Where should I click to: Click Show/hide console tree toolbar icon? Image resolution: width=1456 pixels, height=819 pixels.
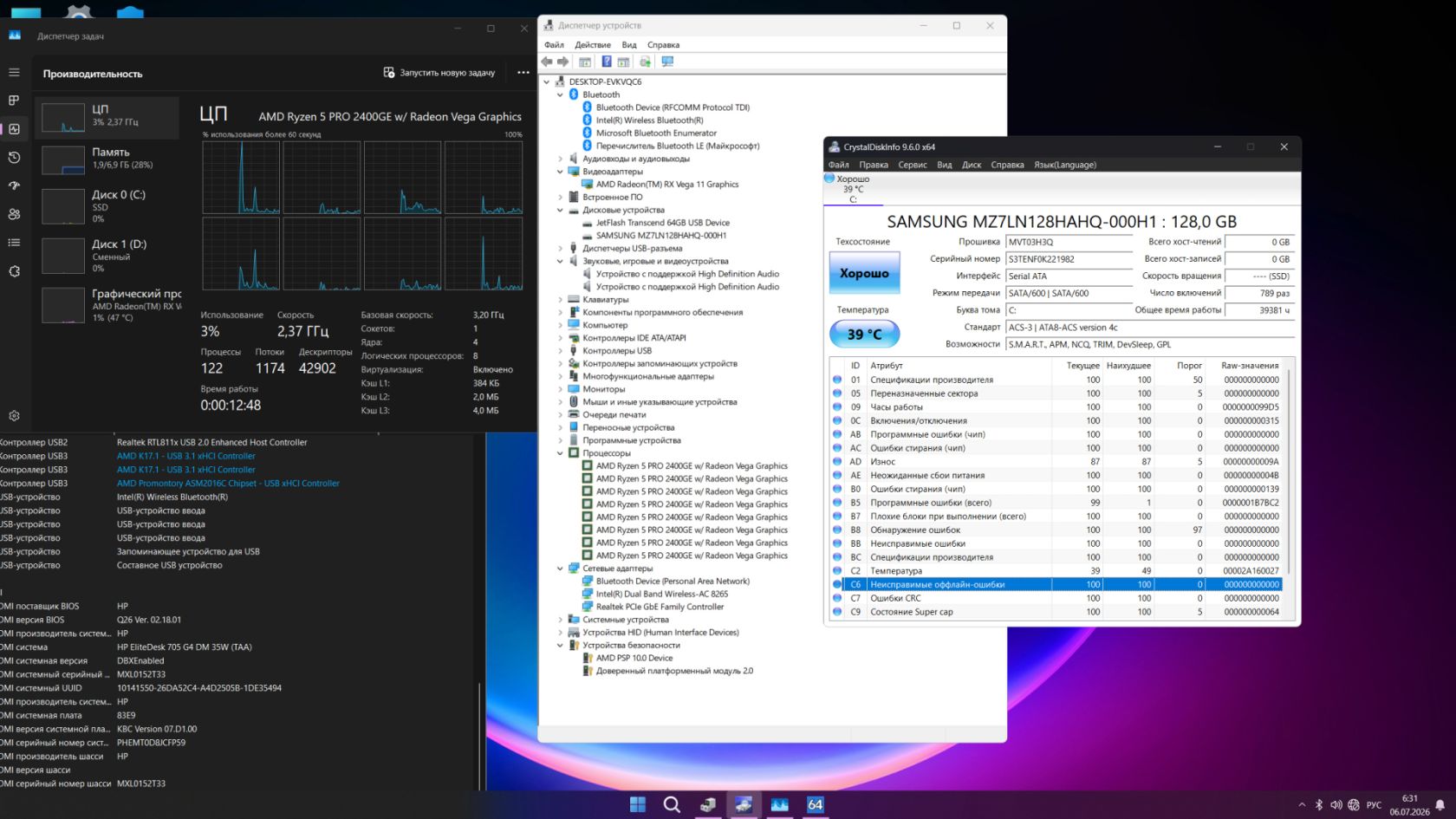(x=585, y=62)
